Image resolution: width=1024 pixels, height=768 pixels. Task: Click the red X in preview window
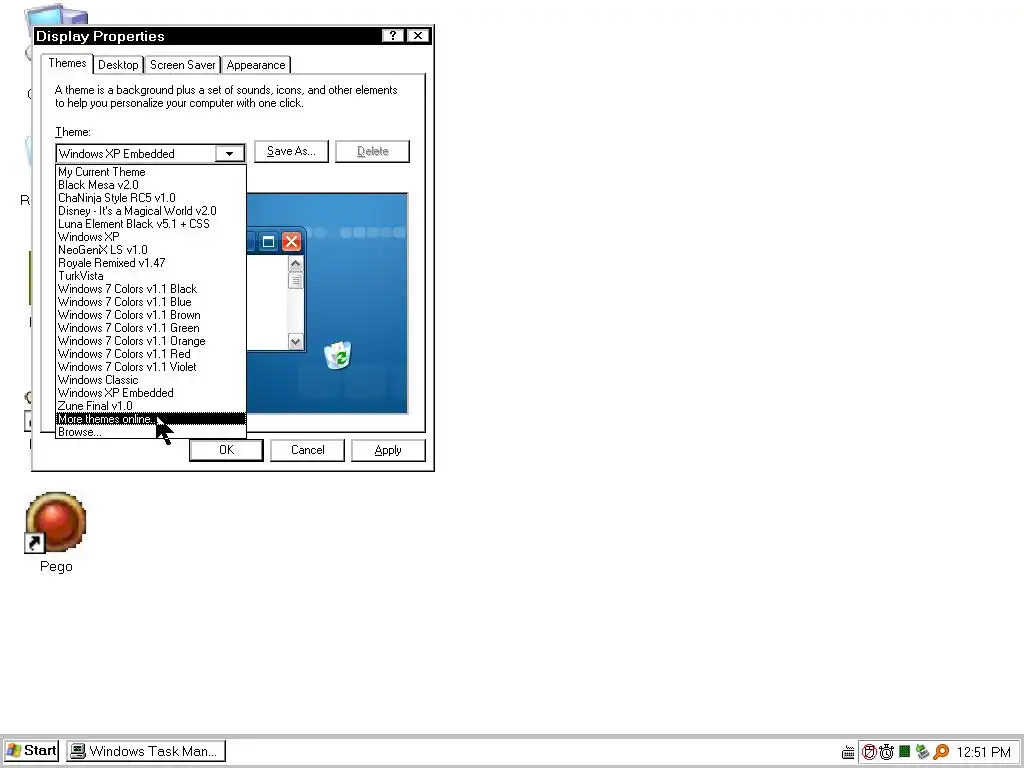point(291,242)
